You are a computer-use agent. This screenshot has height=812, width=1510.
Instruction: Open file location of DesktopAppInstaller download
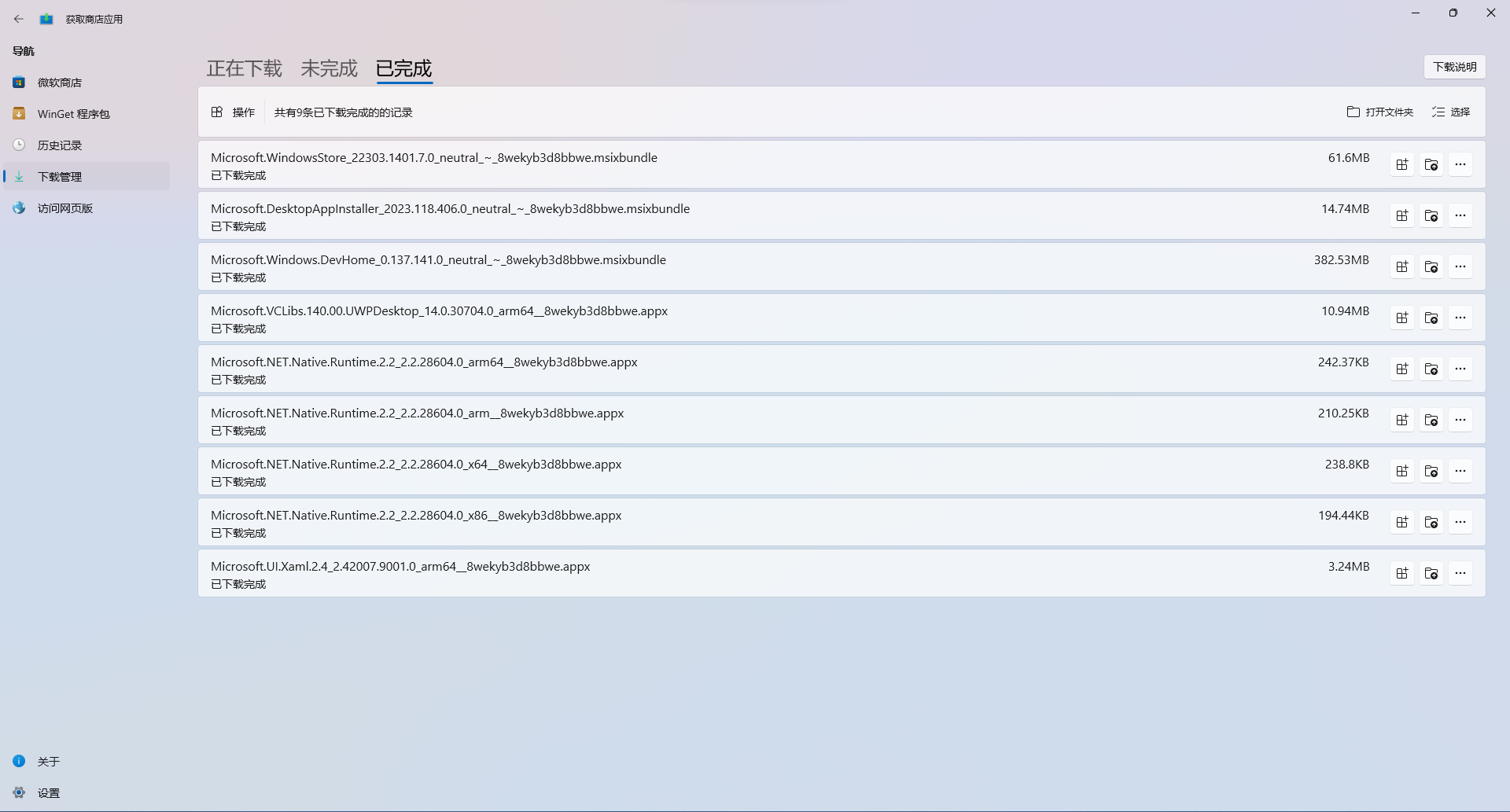[x=1431, y=215]
